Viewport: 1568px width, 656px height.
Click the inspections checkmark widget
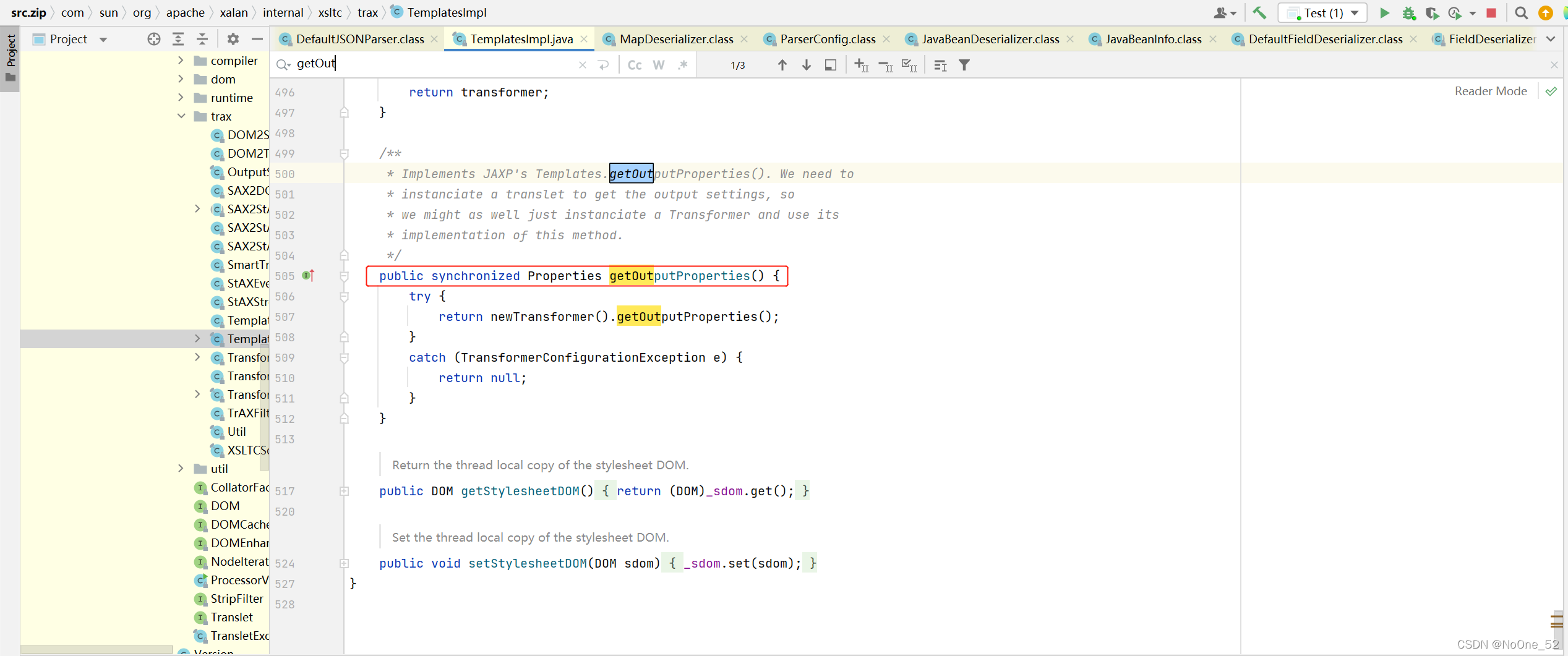click(1551, 92)
